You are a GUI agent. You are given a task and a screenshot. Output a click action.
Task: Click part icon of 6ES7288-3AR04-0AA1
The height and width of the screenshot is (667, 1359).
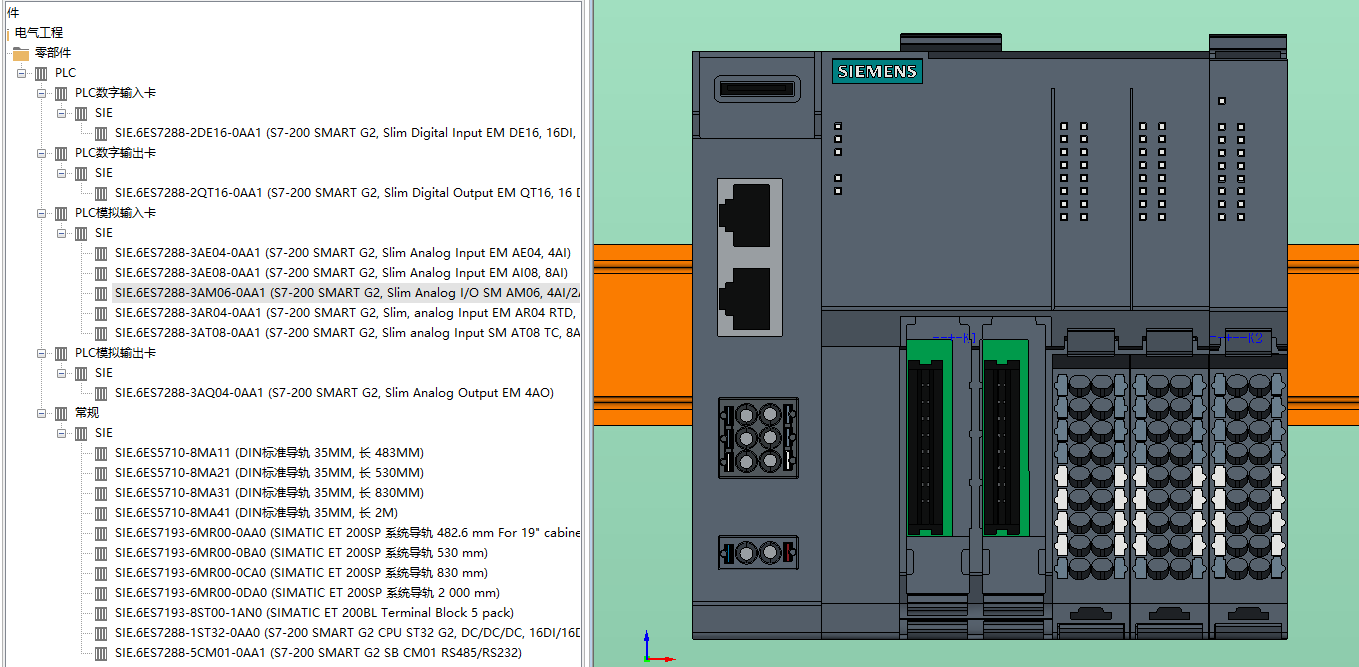(x=101, y=313)
